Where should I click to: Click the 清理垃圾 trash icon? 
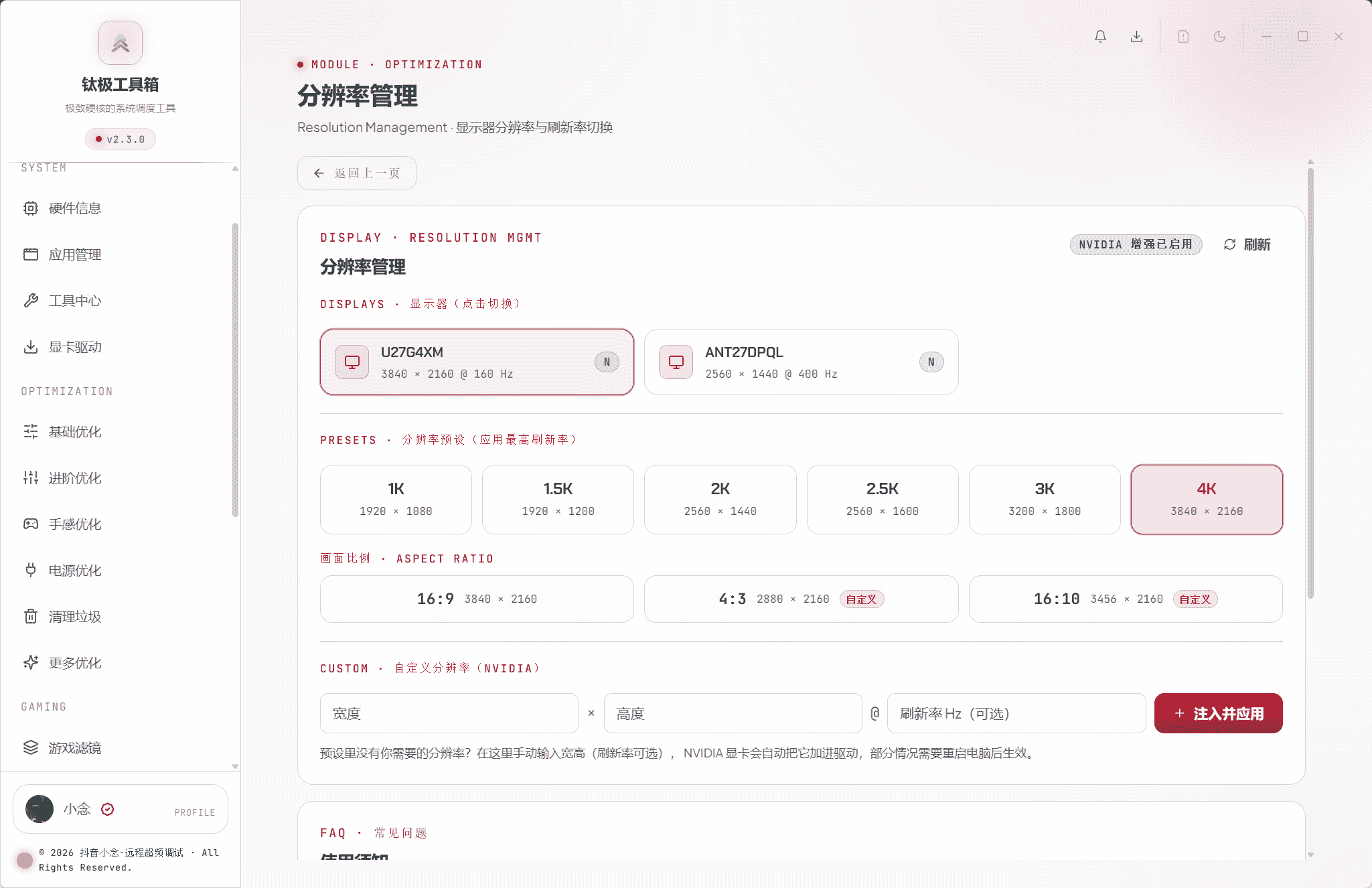click(31, 617)
